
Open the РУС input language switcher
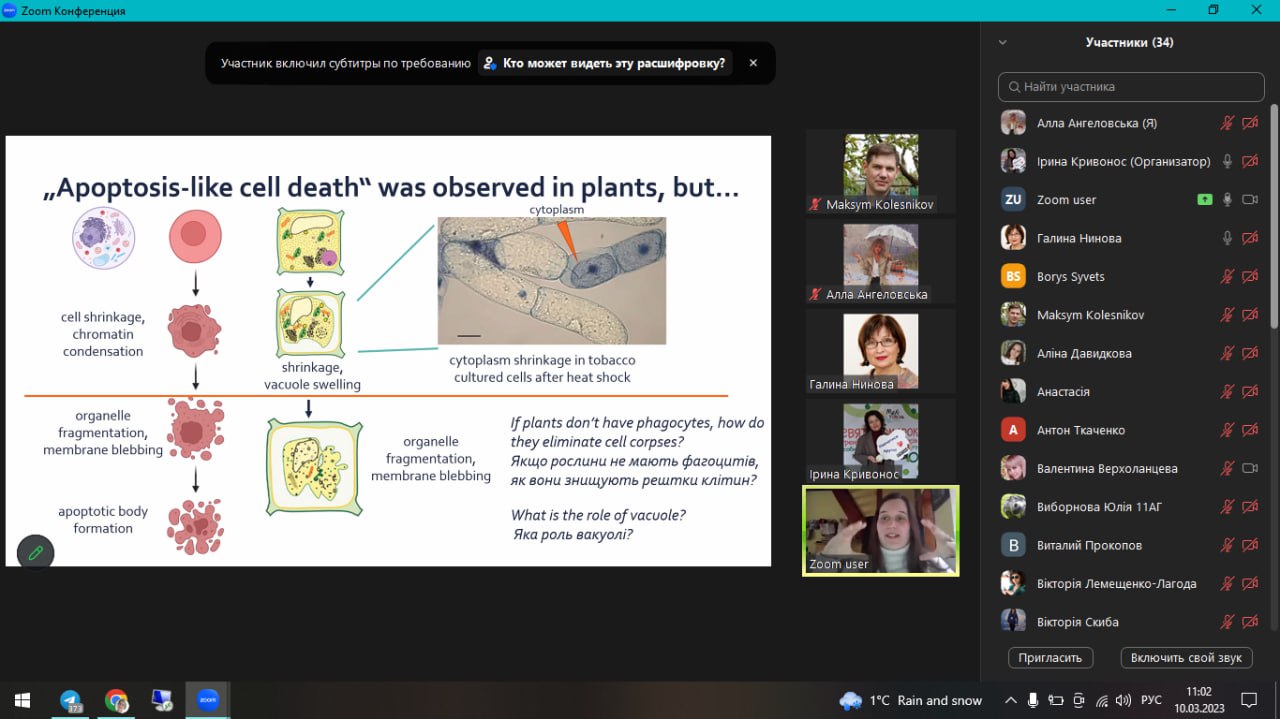(x=1152, y=700)
